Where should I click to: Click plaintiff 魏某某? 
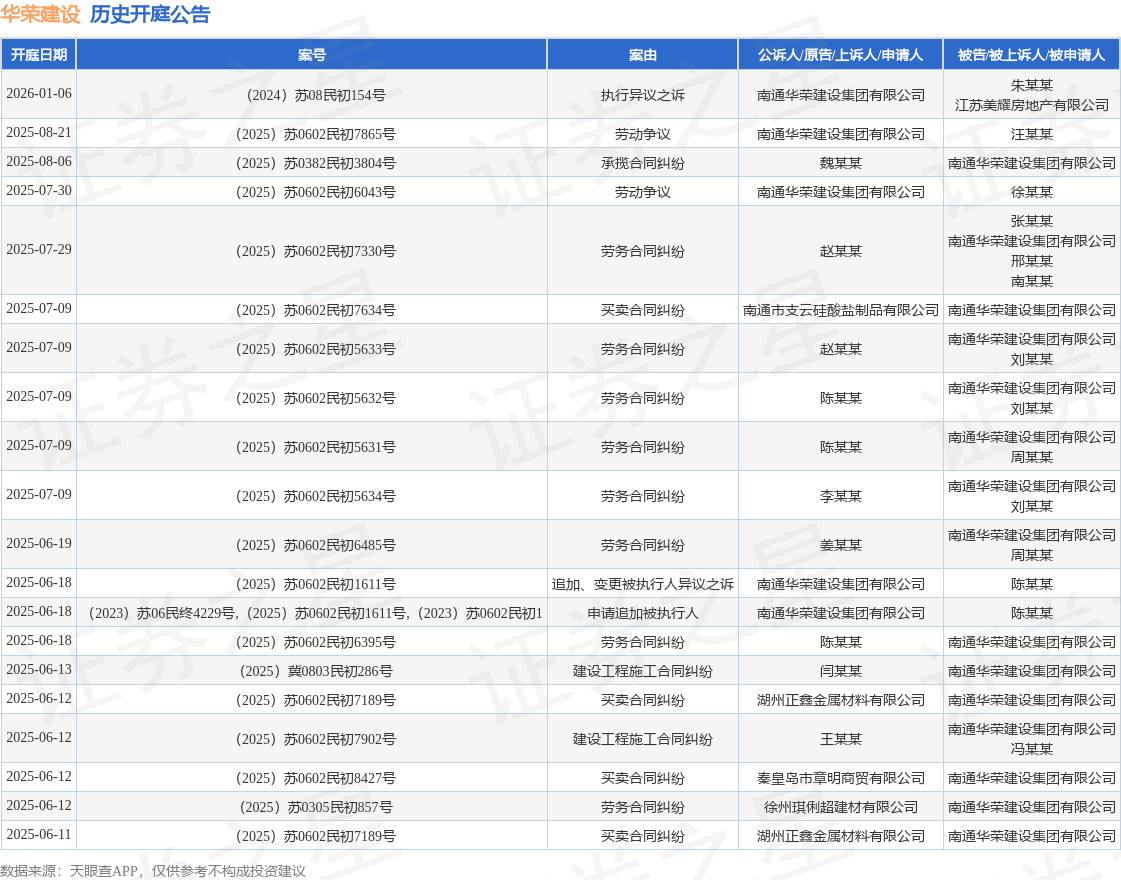point(840,164)
